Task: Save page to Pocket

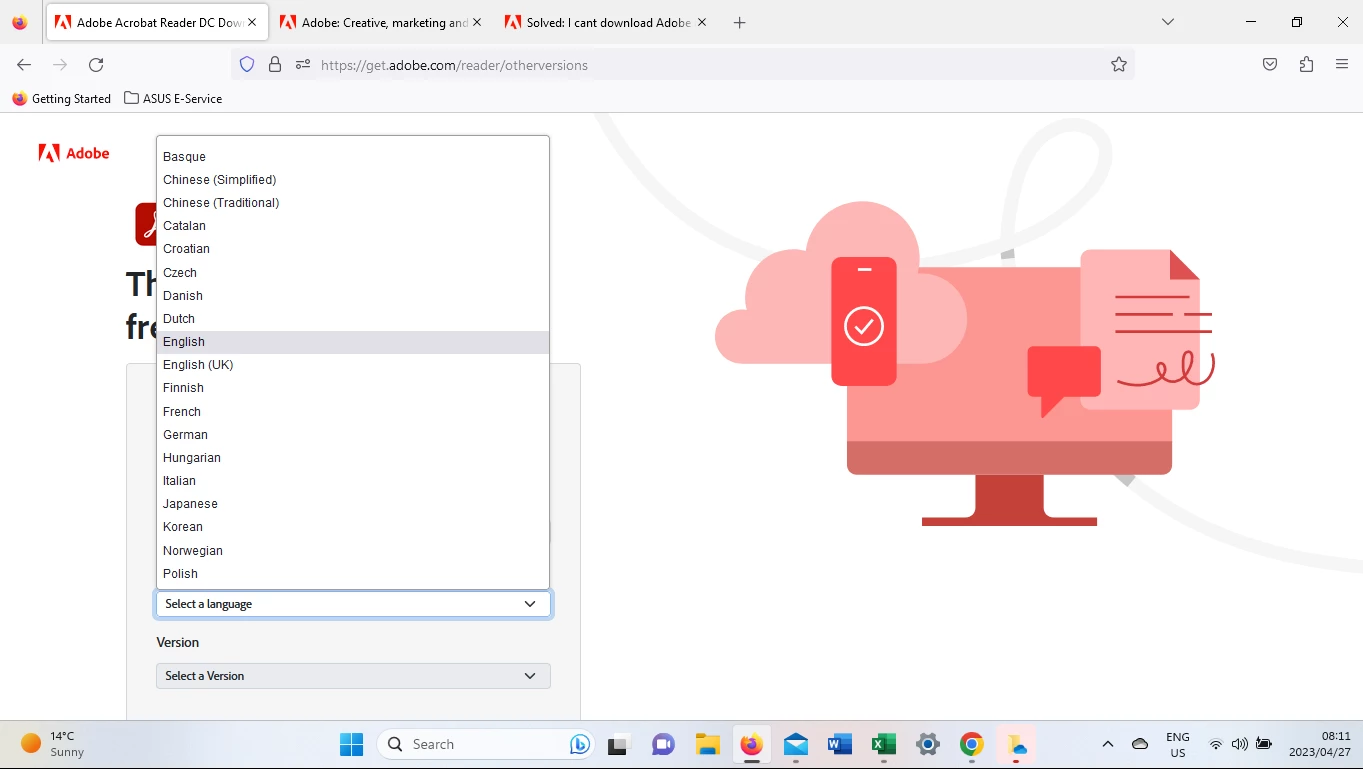Action: tap(1269, 65)
